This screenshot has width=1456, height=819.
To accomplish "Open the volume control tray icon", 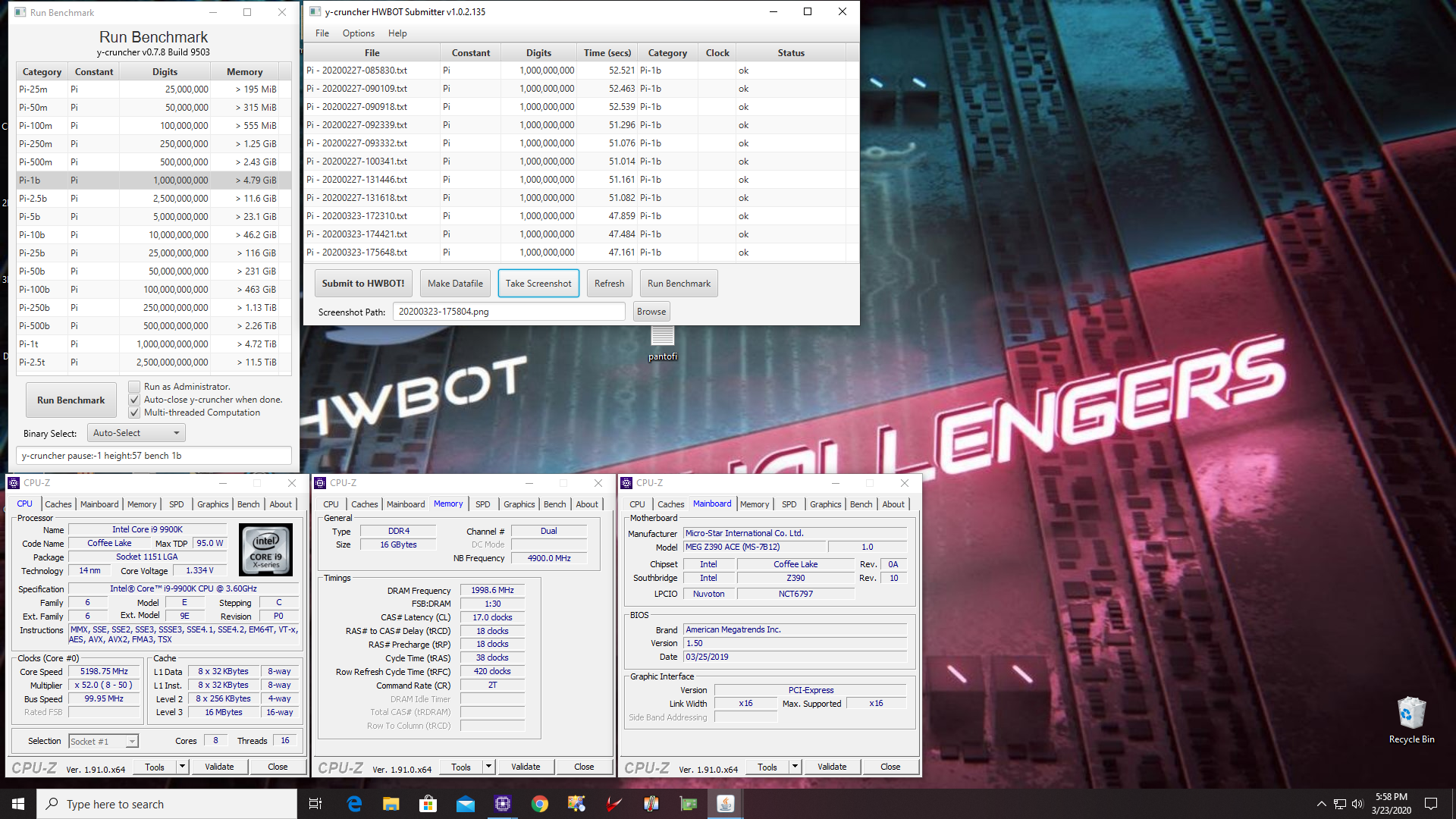I will click(x=1357, y=804).
